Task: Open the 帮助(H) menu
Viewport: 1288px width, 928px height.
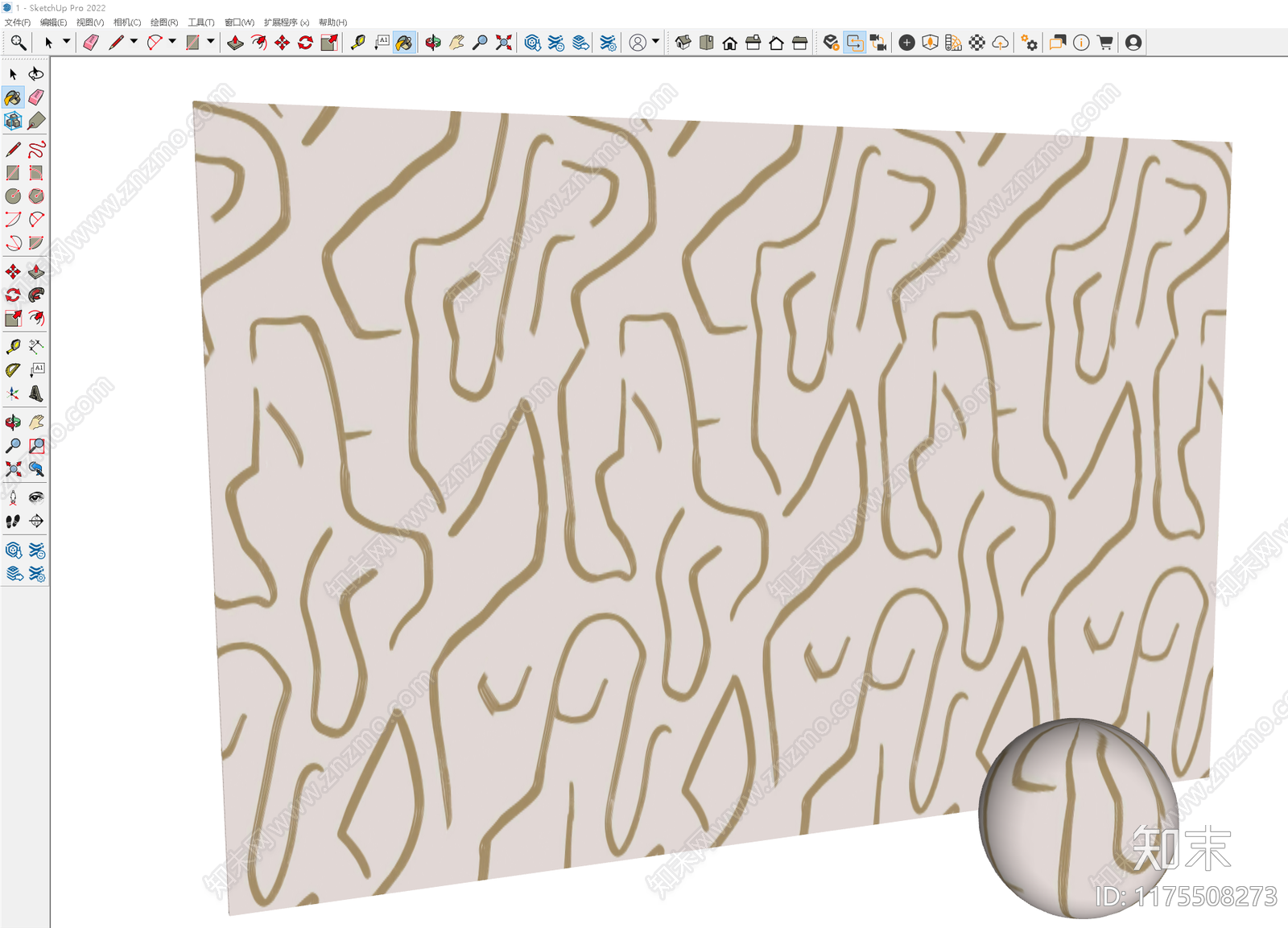Action: (332, 23)
